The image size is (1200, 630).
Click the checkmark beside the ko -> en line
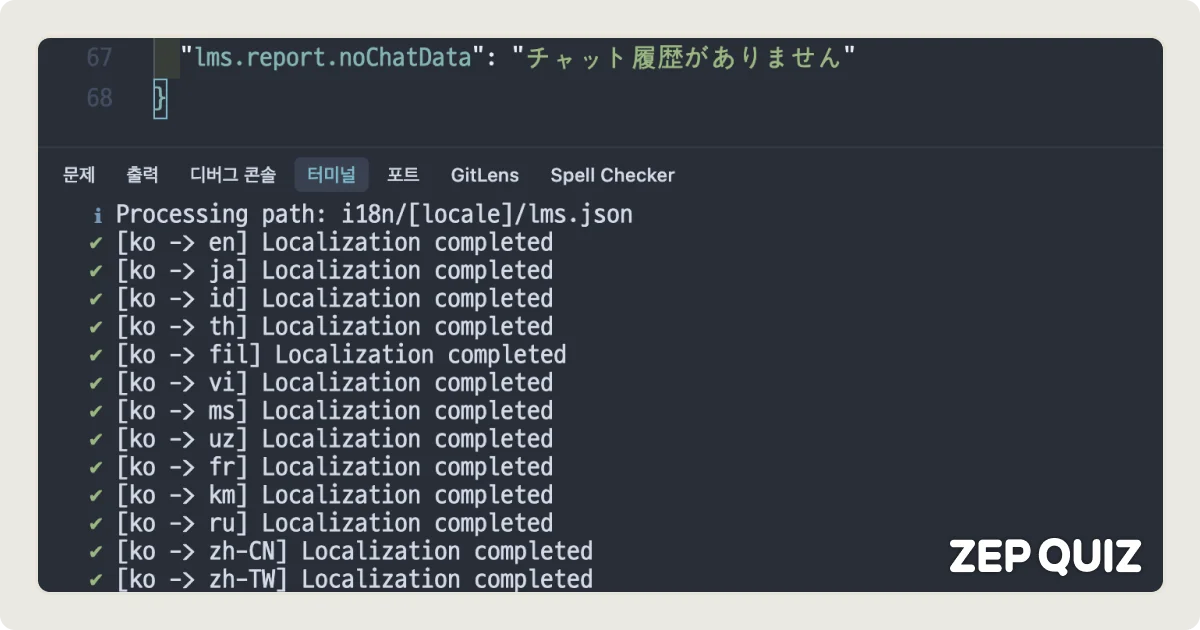[96, 243]
